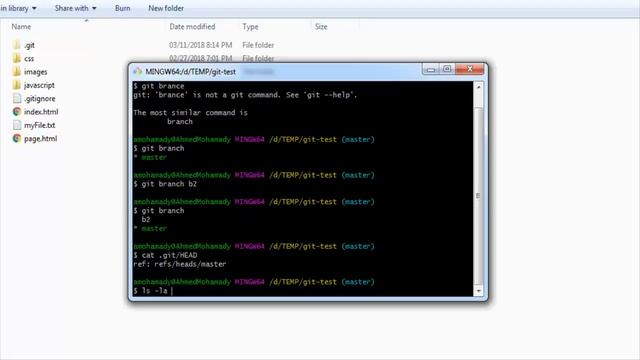Sort by Date modified column header

point(192,27)
